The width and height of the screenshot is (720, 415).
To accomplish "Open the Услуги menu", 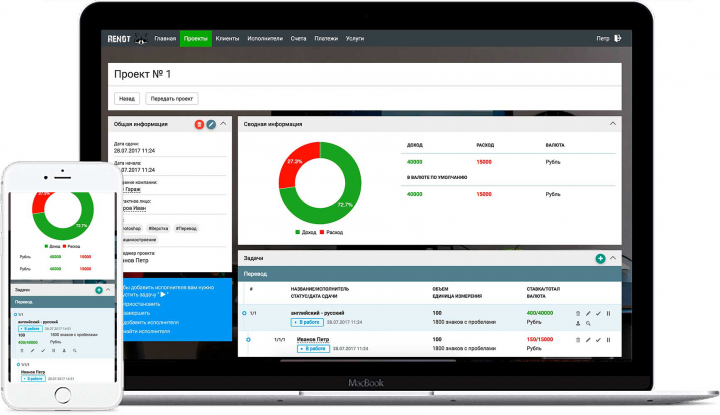I will point(354,39).
